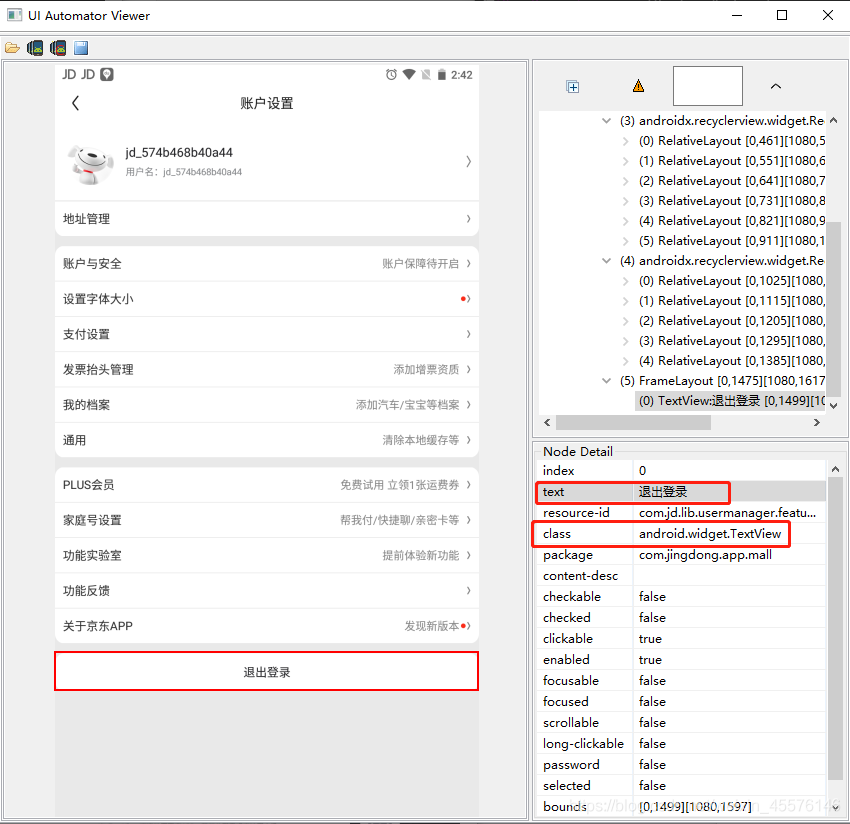Click the search box in the hierarchy panel

coord(707,86)
